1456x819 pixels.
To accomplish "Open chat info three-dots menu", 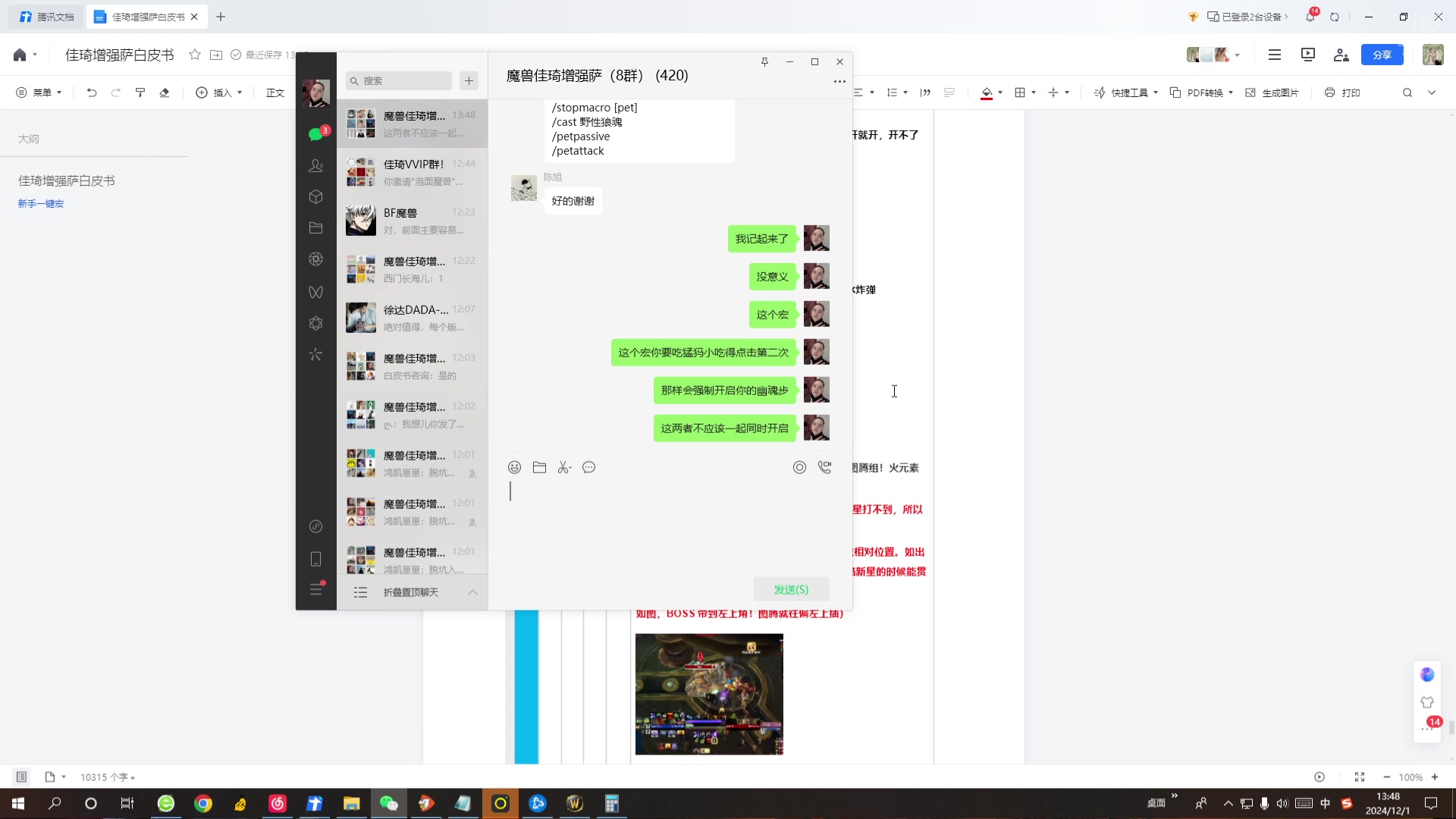I will (x=839, y=81).
